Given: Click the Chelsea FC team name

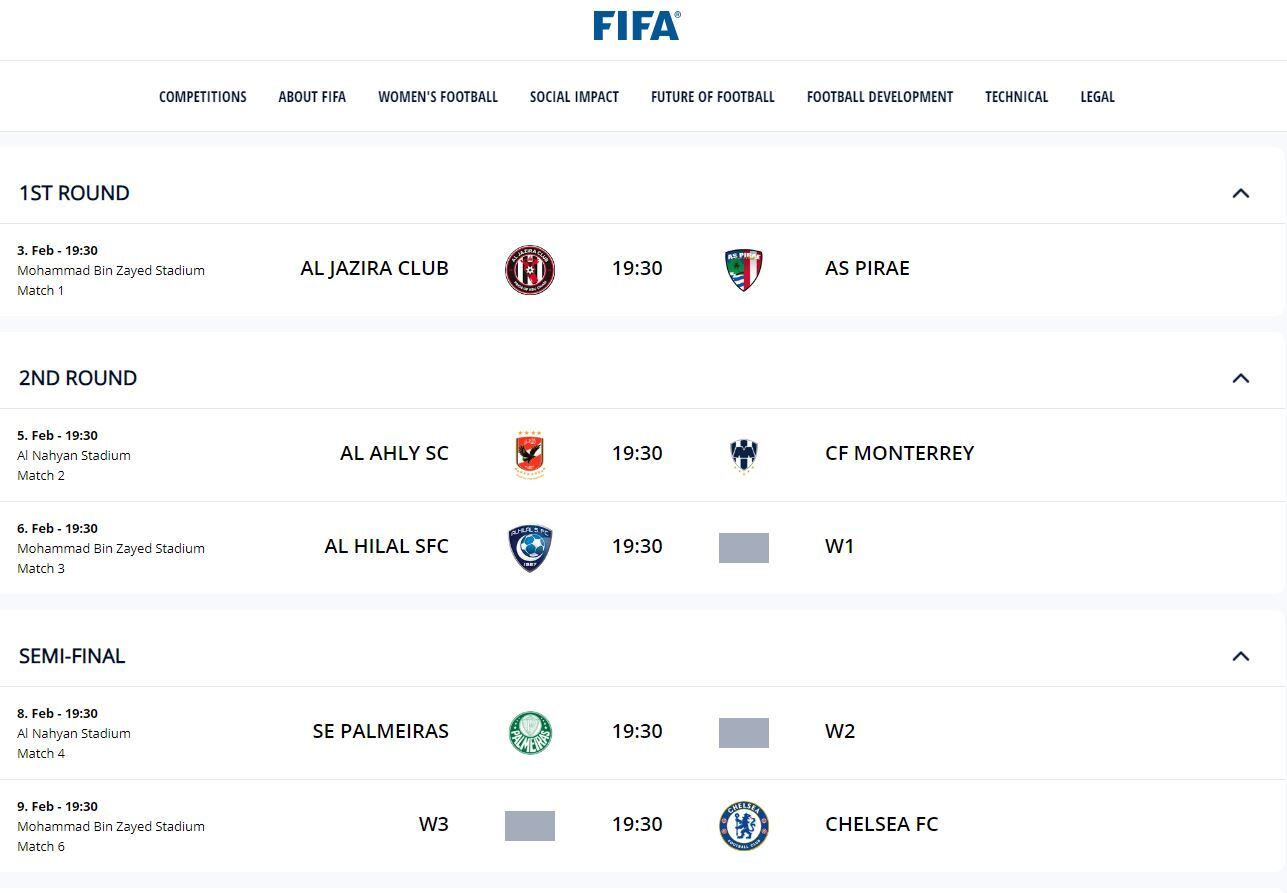Looking at the screenshot, I should point(882,824).
